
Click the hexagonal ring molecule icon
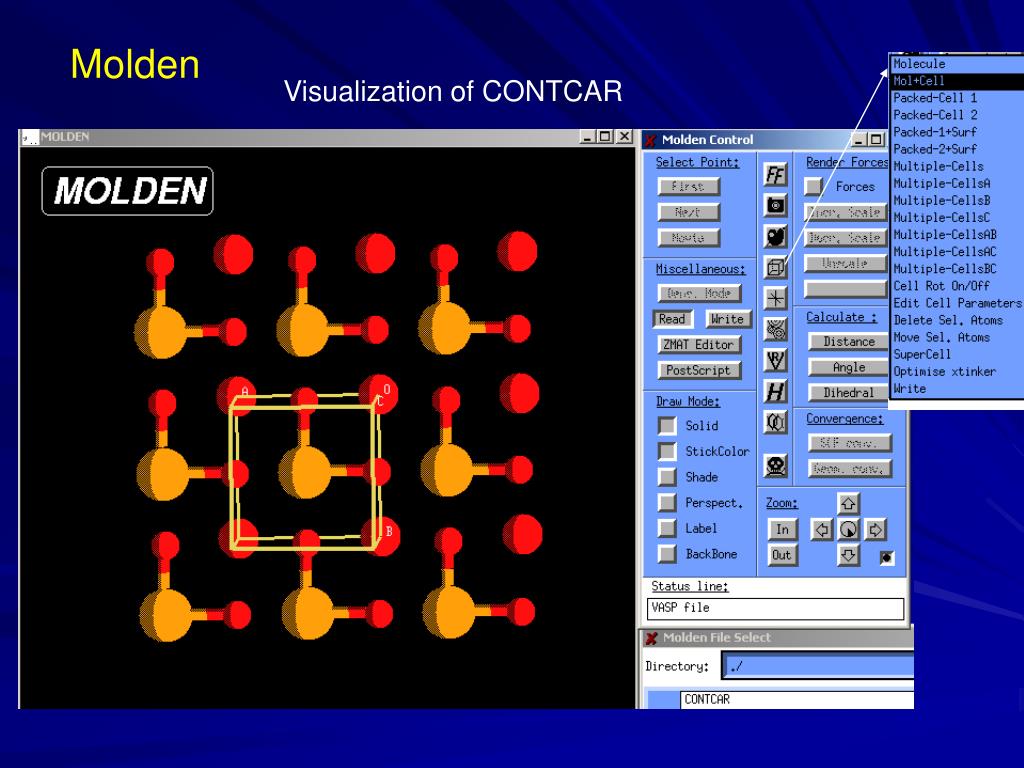coord(775,423)
